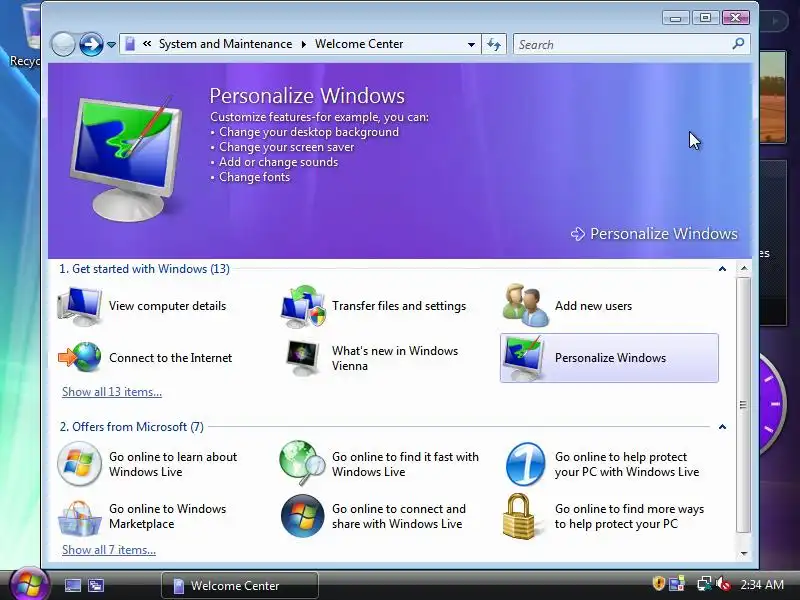Viewport: 800px width, 600px height.
Task: Click Go online to find it fast text
Action: pos(405,464)
